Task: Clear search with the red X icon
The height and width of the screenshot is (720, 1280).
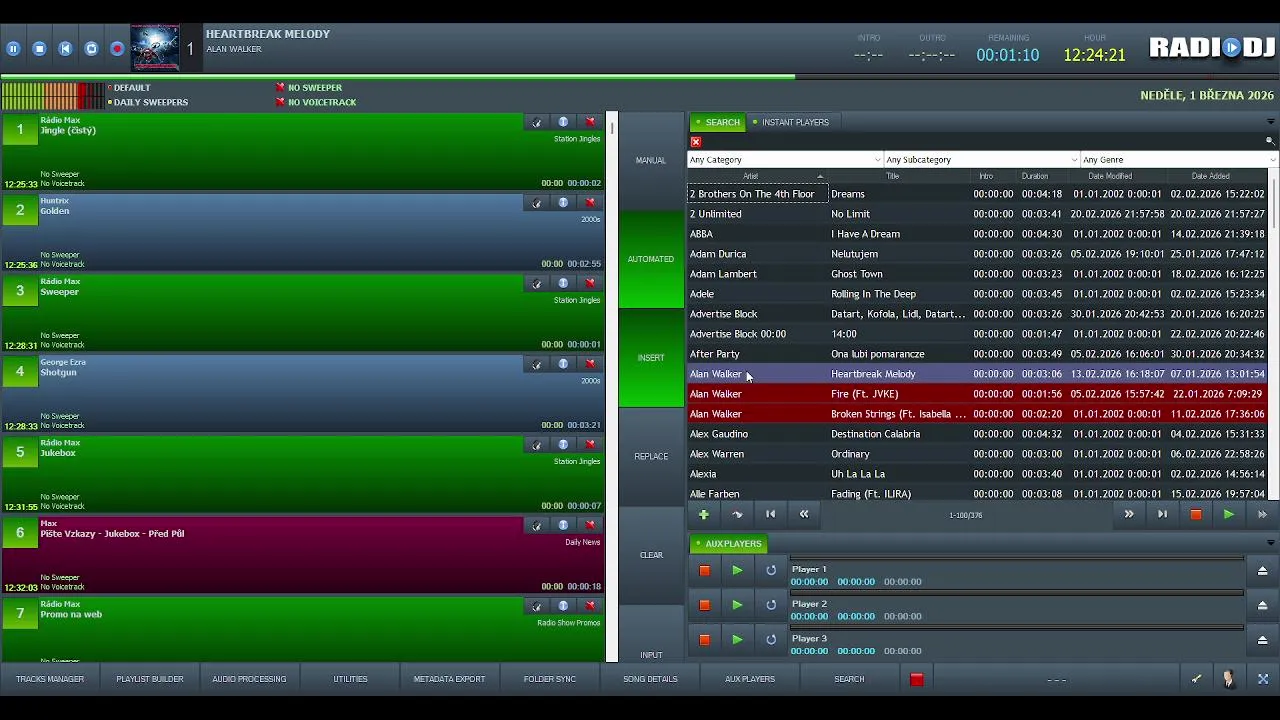Action: [x=696, y=142]
